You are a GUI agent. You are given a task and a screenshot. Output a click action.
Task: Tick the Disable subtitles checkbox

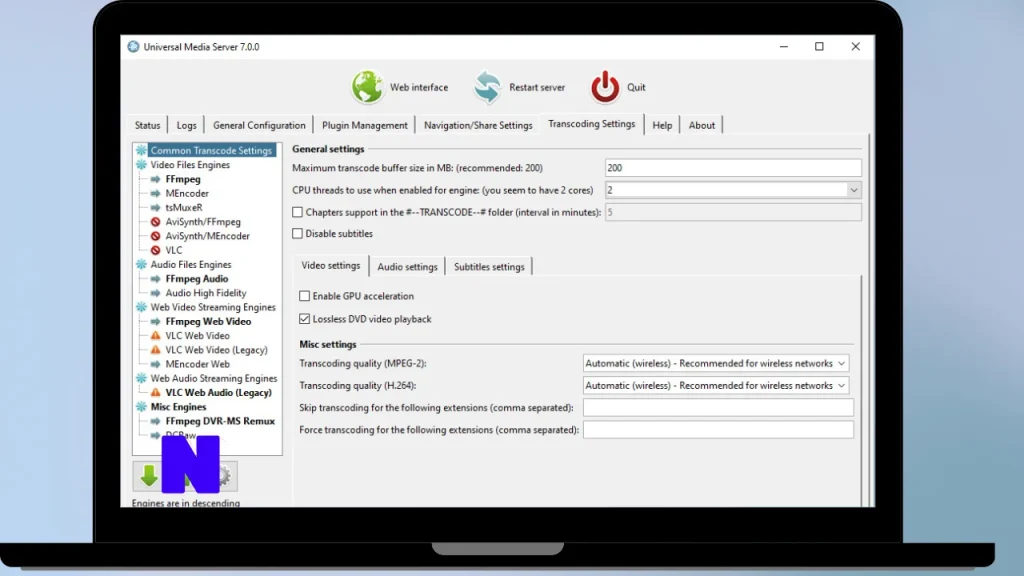click(297, 233)
